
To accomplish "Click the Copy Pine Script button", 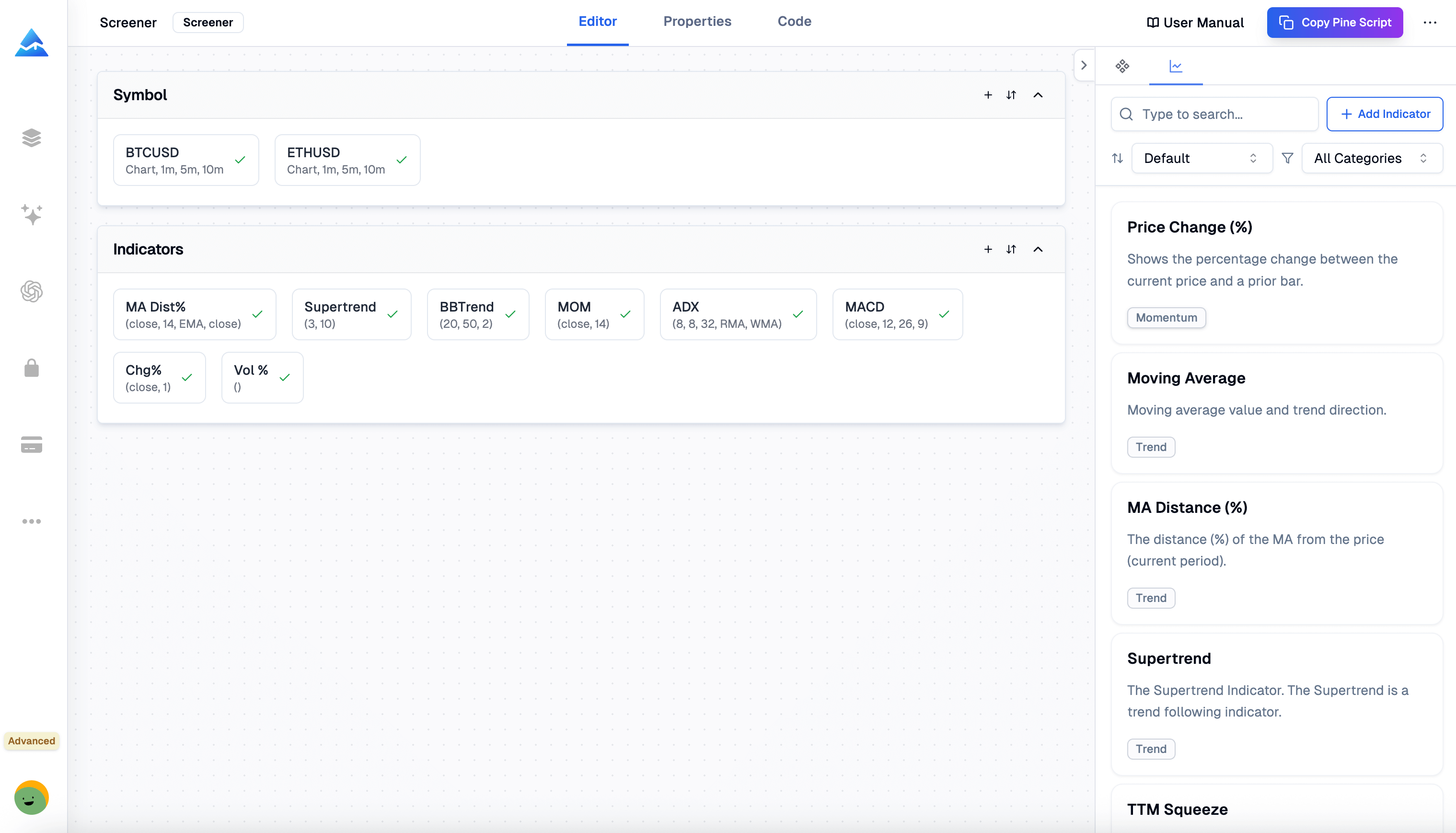I will (x=1334, y=23).
